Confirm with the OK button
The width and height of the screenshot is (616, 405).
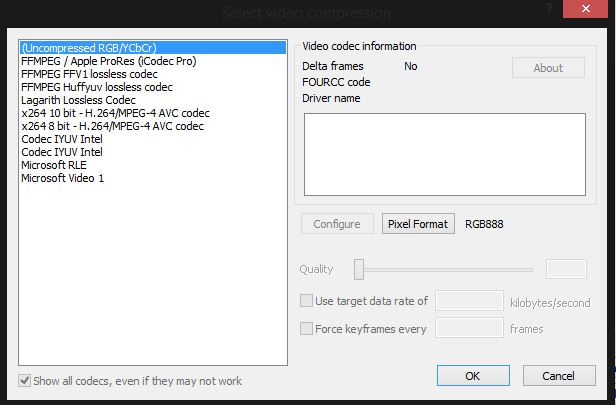[x=472, y=376]
